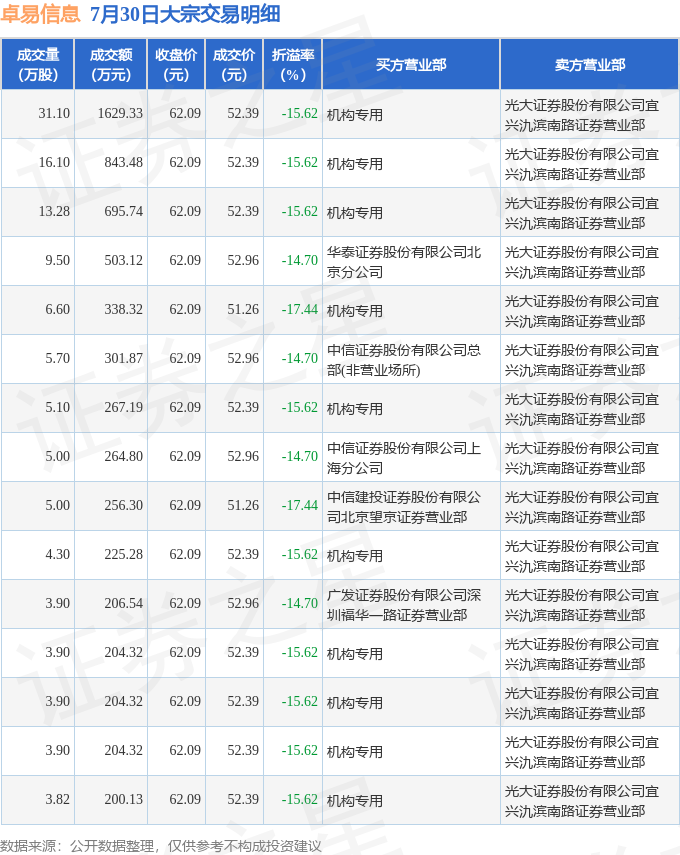
Task: Select the title text 卓易信息
Action: (40, 14)
